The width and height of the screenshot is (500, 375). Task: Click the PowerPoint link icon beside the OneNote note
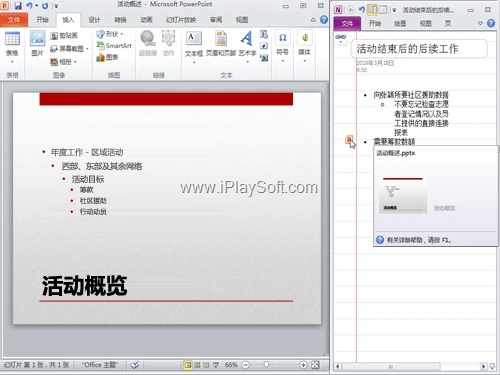[x=349, y=139]
